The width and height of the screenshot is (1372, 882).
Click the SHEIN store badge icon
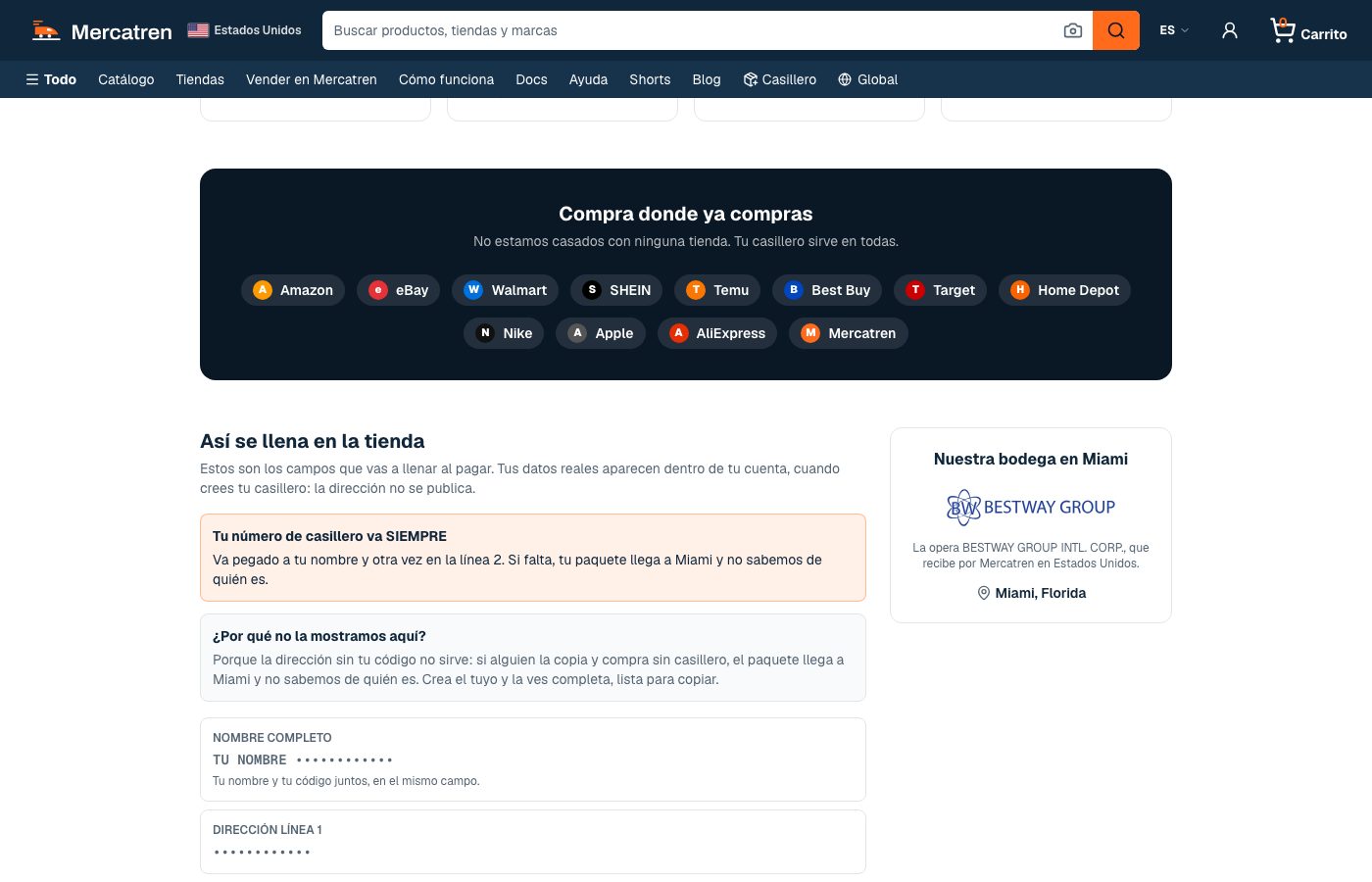point(592,290)
